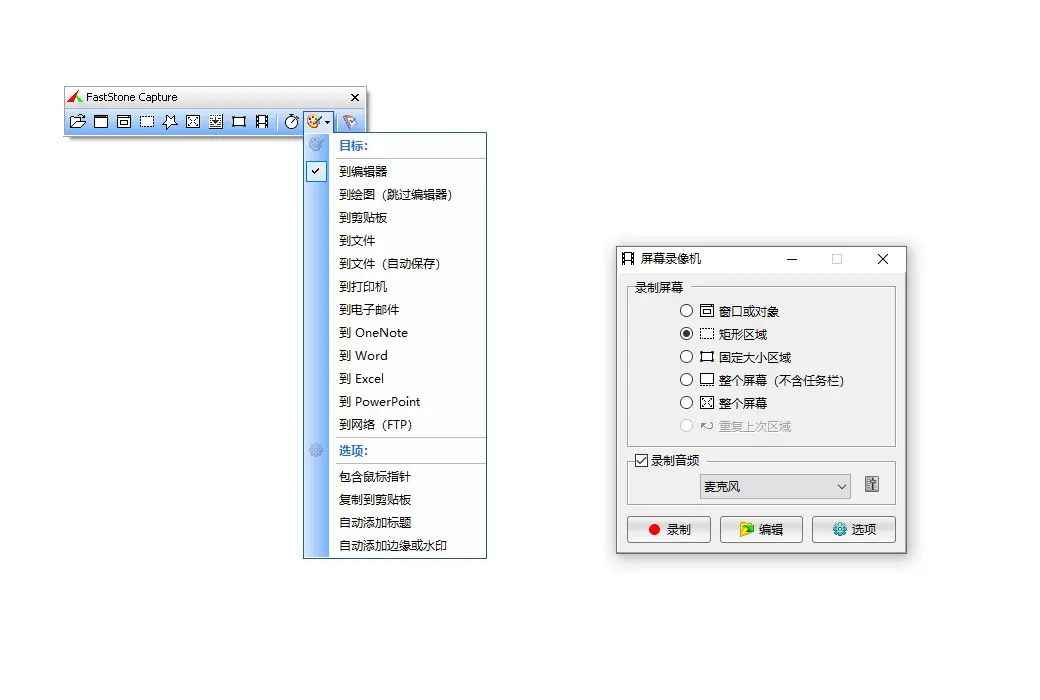
Task: Click the 屏幕录像机 title bar film icon
Action: pos(627,259)
